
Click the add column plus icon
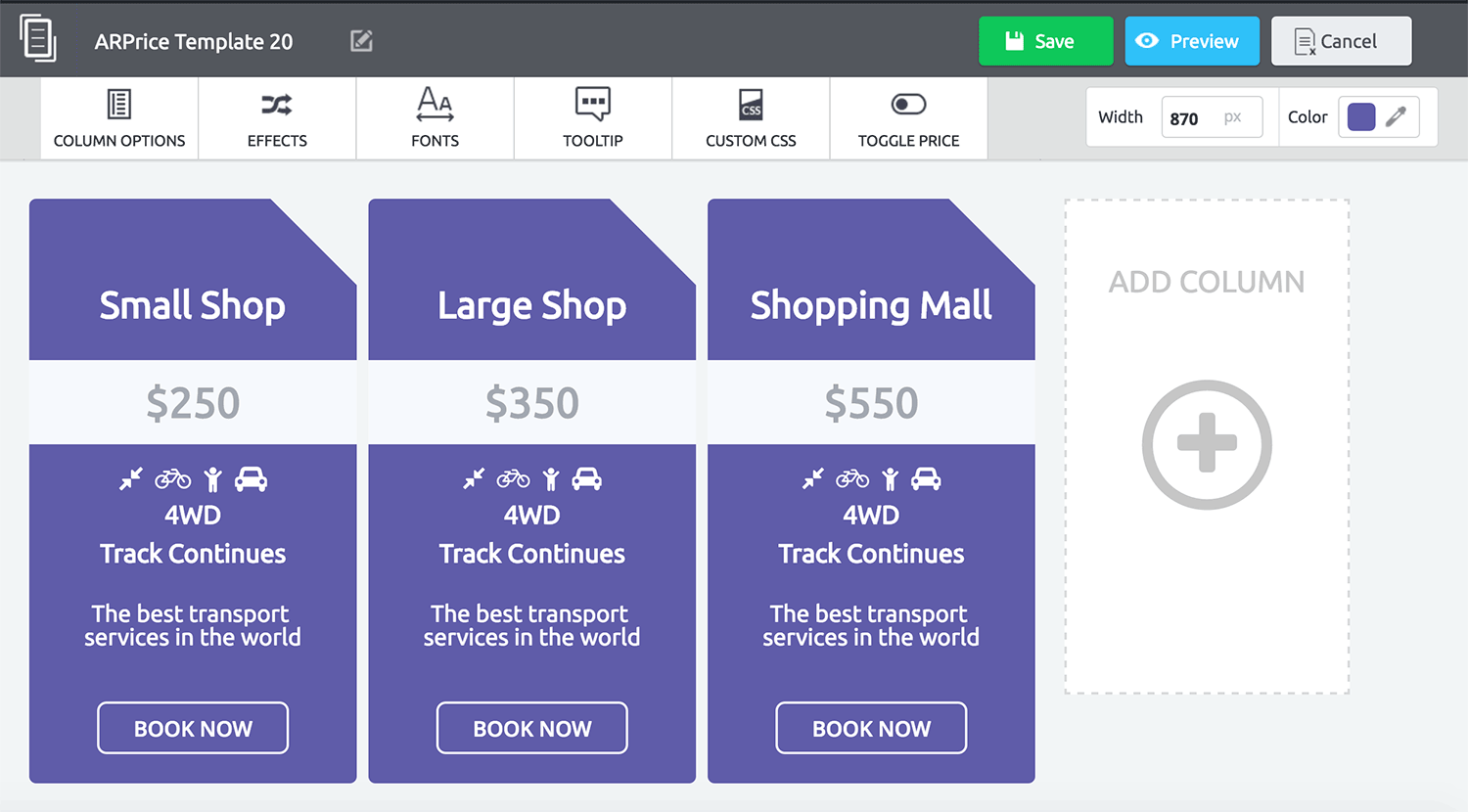pyautogui.click(x=1207, y=444)
